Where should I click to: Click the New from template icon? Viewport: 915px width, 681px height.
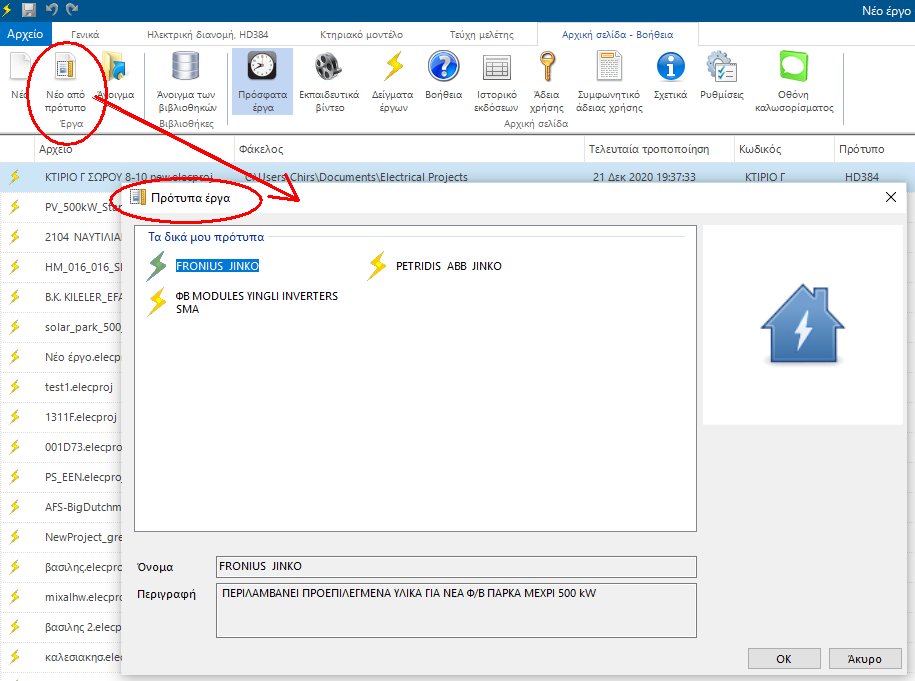tap(65, 68)
